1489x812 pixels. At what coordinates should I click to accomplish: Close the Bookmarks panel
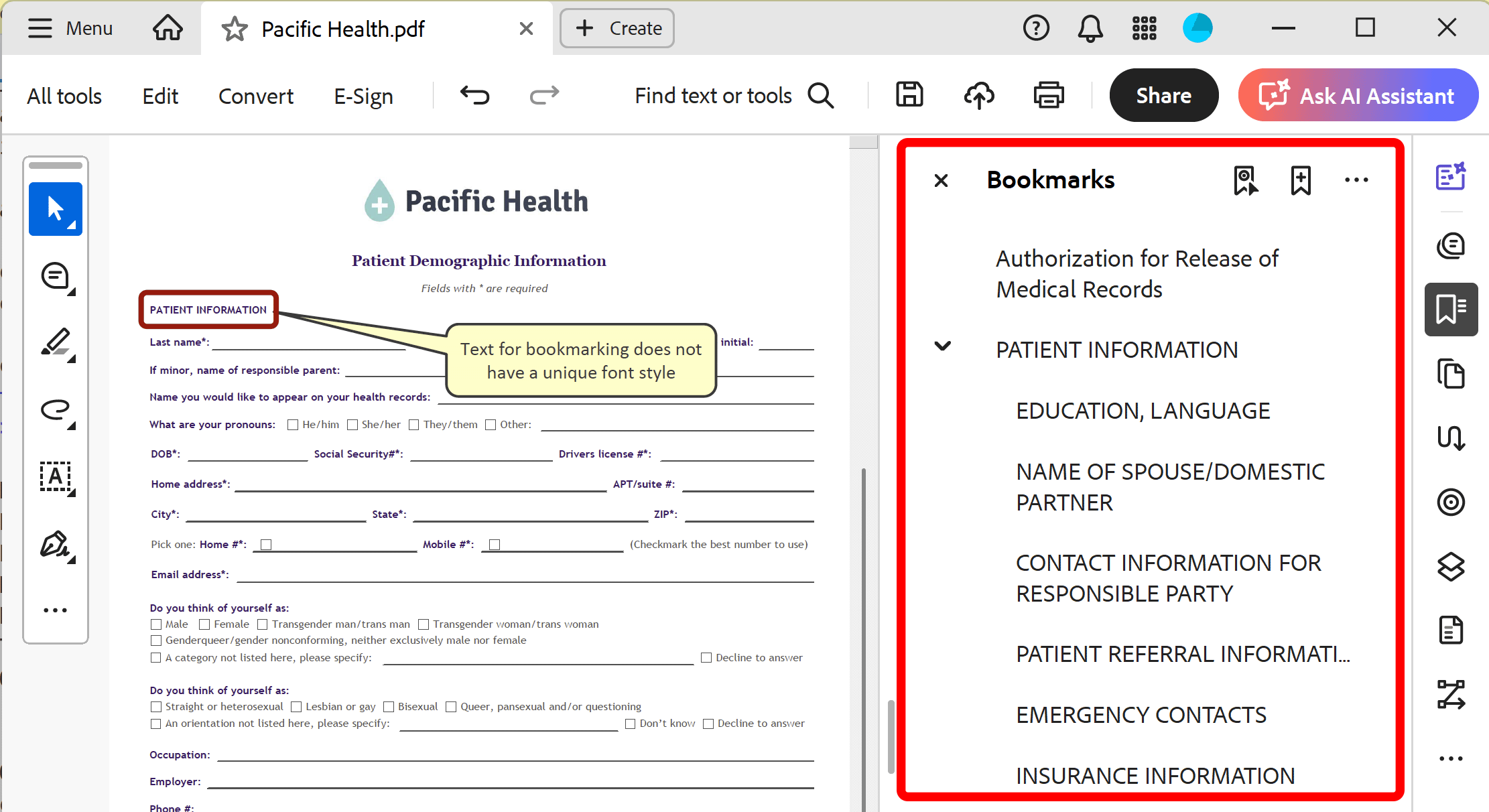click(941, 180)
